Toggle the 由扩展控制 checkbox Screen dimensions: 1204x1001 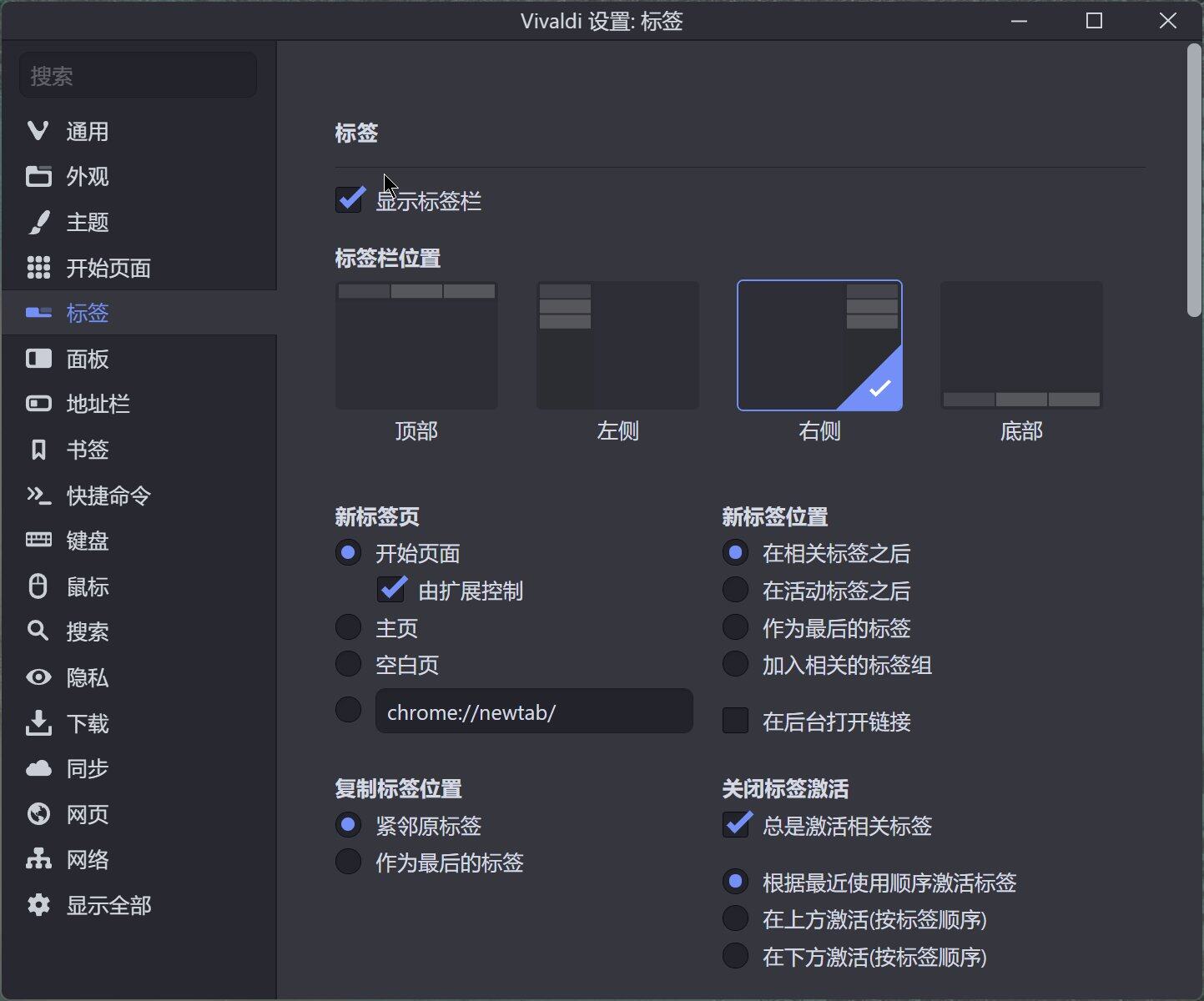coord(390,591)
